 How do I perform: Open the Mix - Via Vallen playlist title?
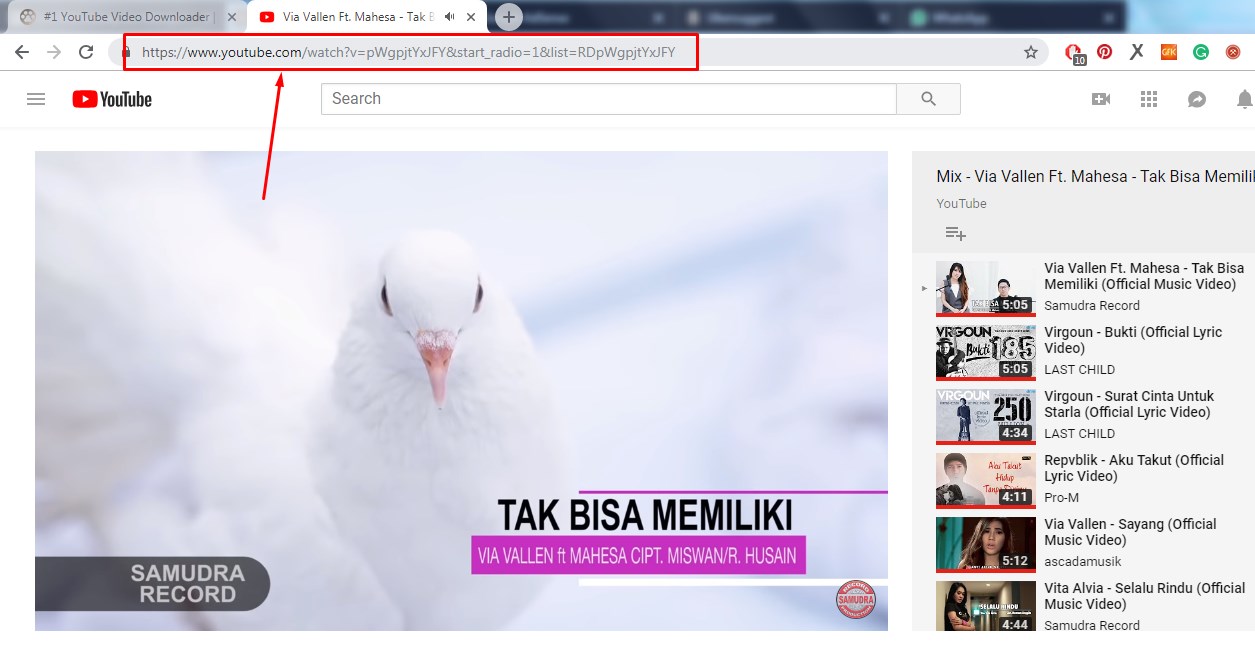(x=1095, y=176)
